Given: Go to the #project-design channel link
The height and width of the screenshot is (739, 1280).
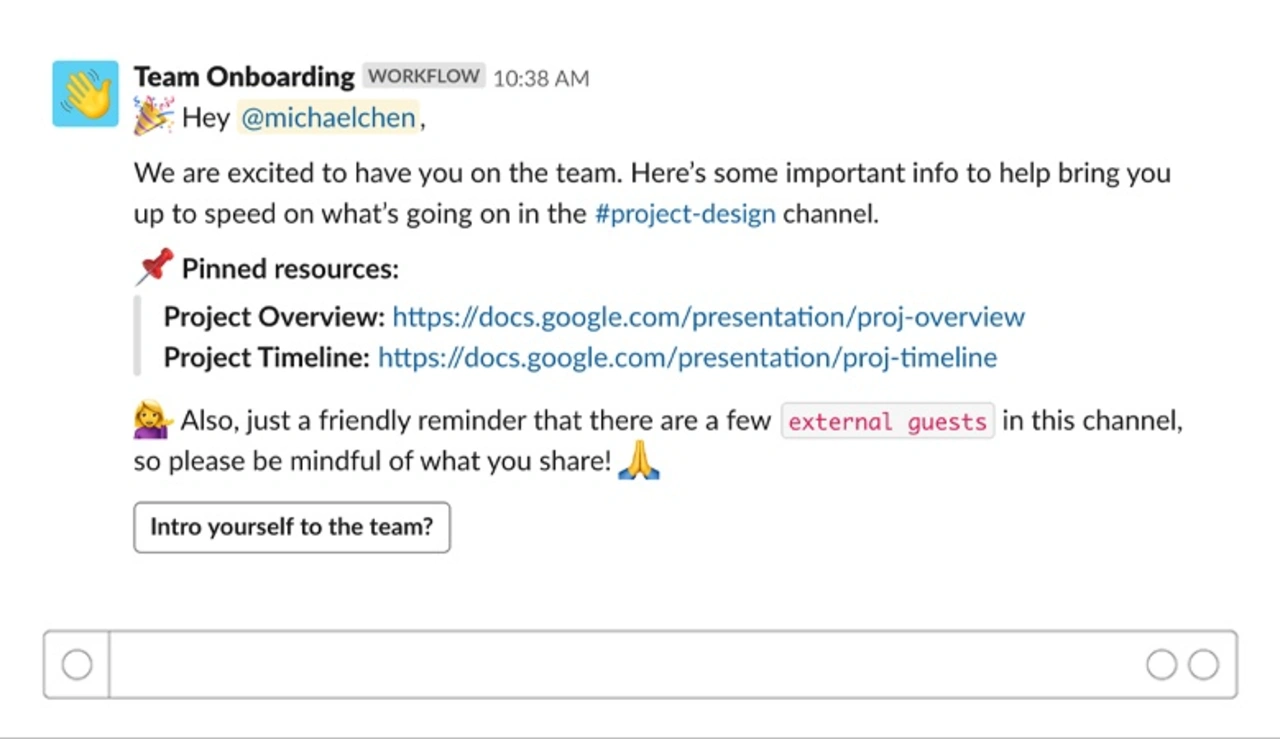Looking at the screenshot, I should point(685,214).
